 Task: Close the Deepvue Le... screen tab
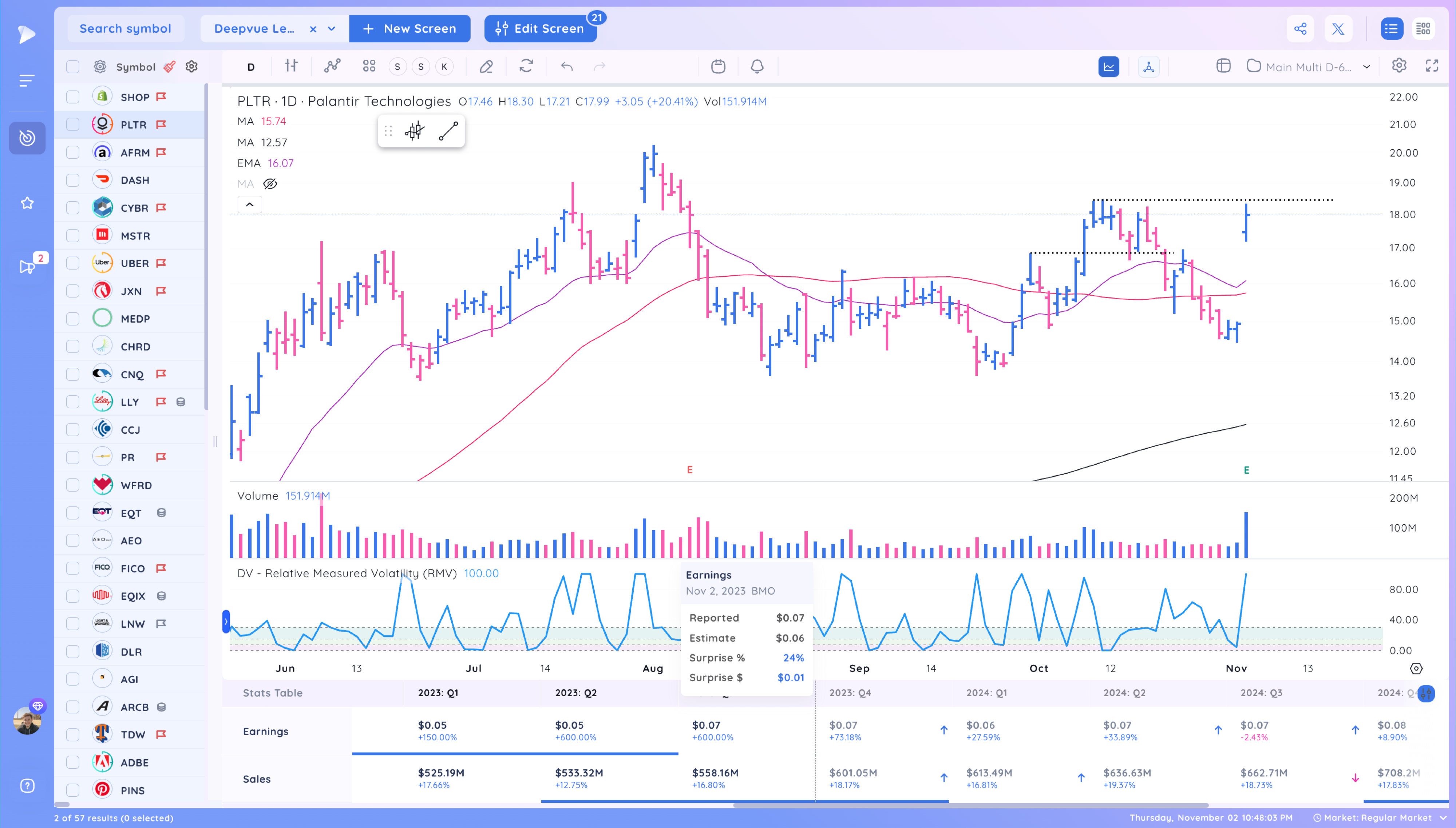click(x=313, y=29)
